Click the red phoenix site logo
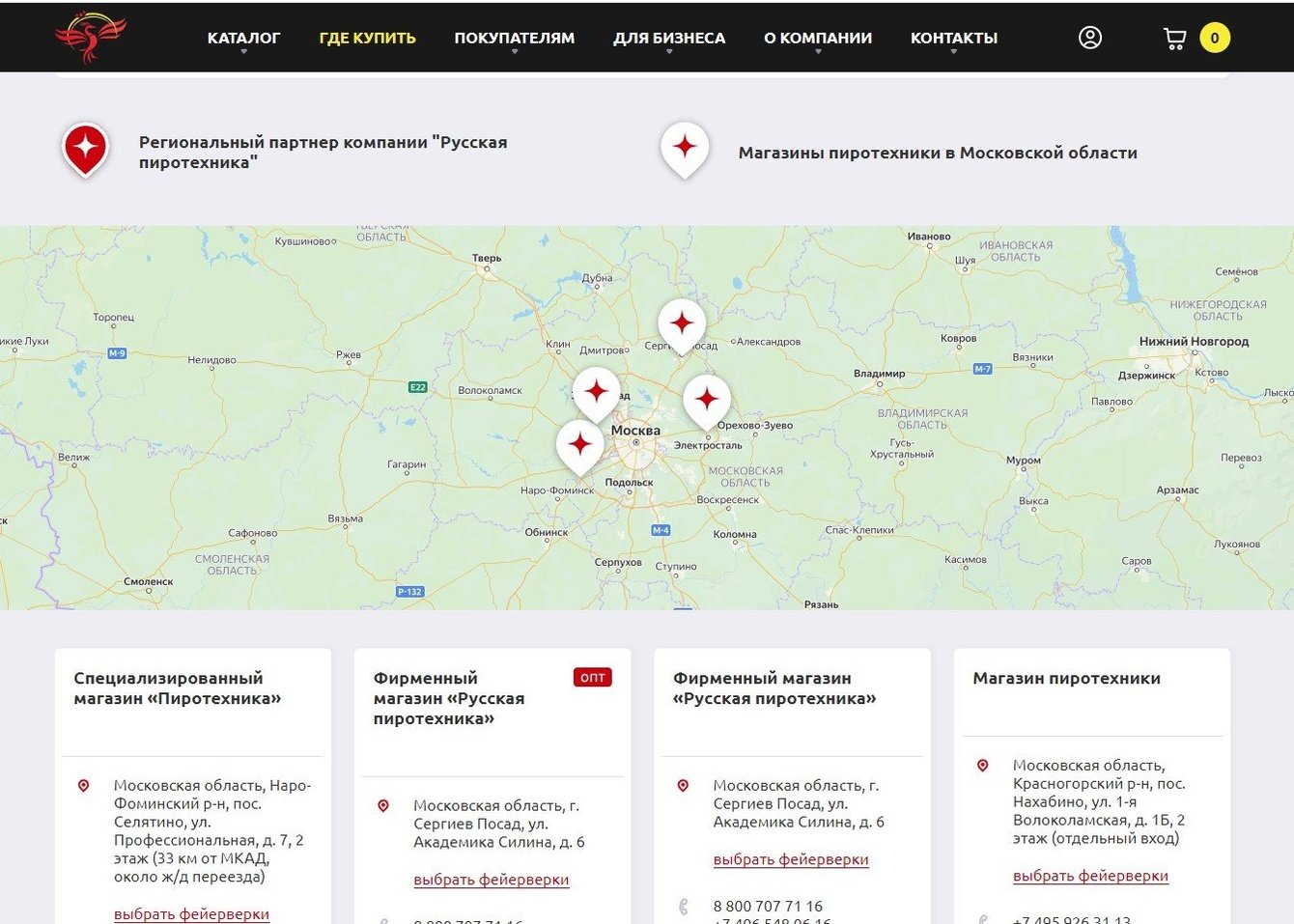The image size is (1294, 924). [x=91, y=37]
